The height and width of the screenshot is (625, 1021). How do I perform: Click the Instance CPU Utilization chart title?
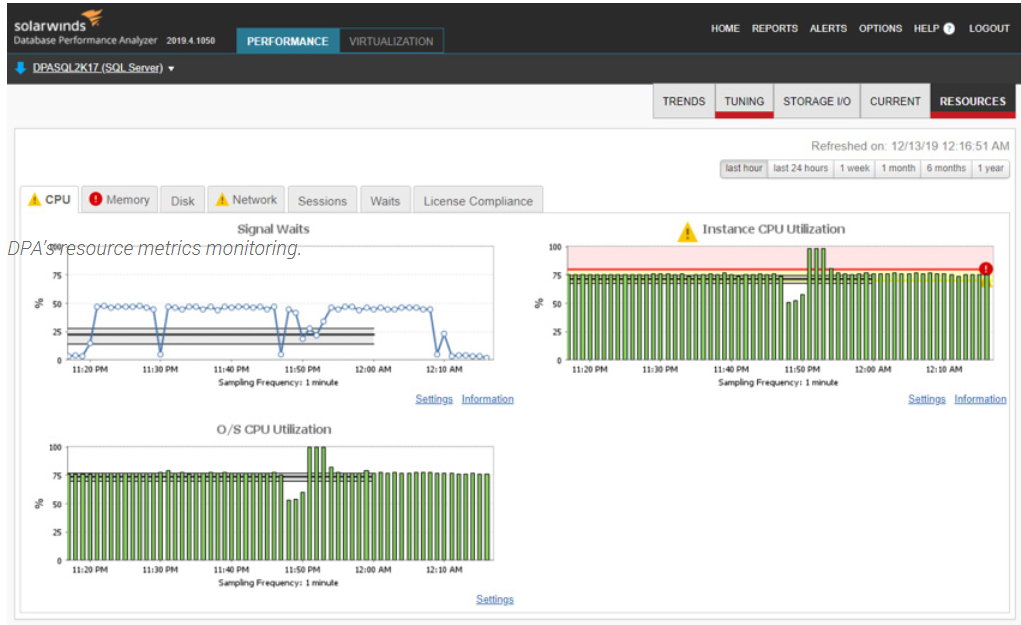tap(774, 229)
